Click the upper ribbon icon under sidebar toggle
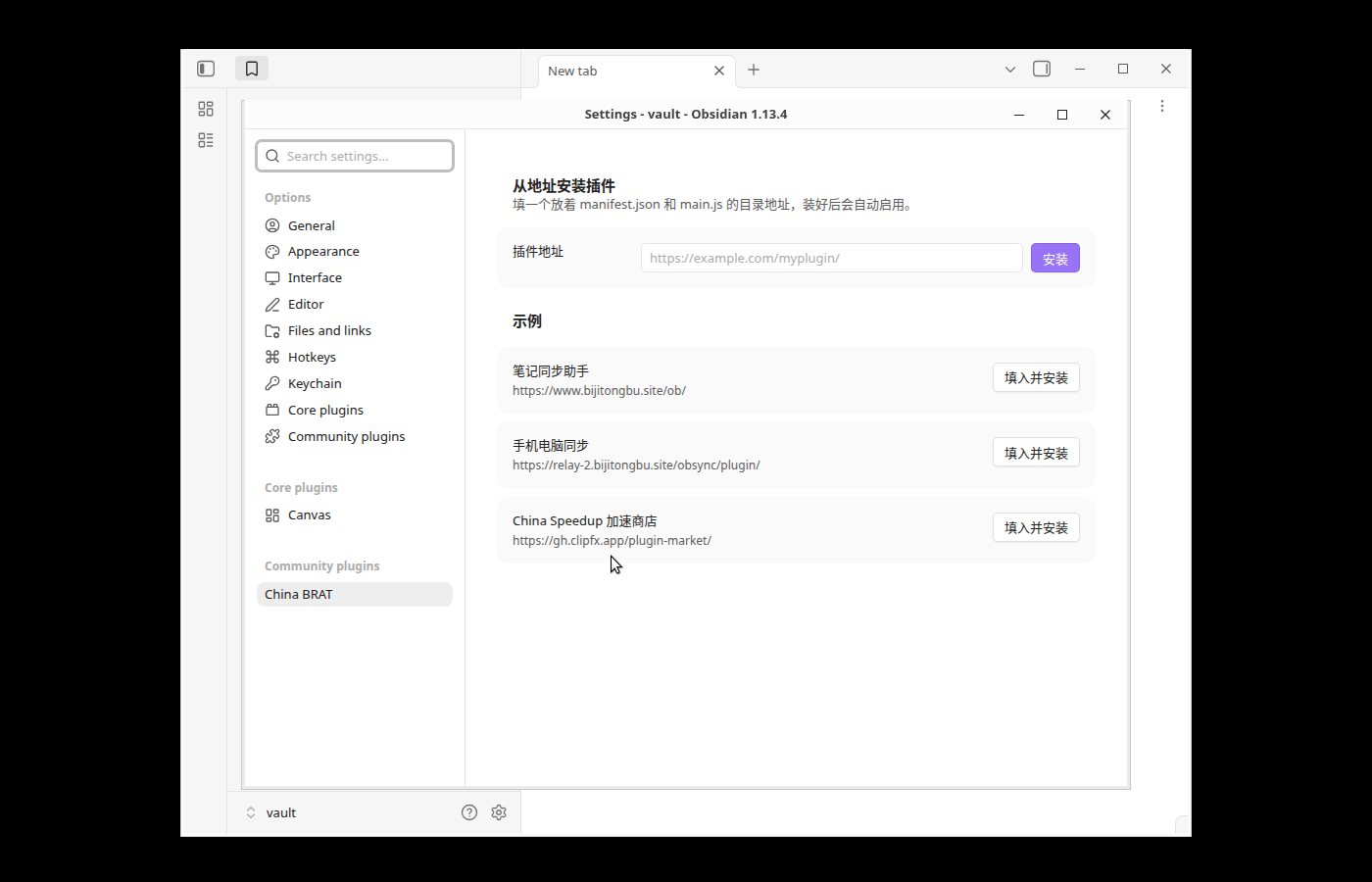Screen dimensions: 1372x882 [x=206, y=109]
